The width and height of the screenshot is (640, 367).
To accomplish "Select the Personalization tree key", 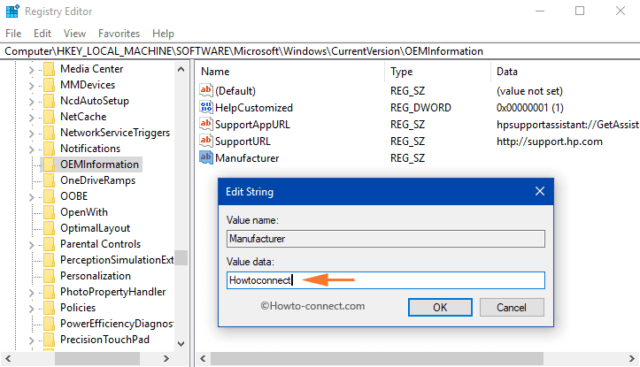I will point(96,276).
